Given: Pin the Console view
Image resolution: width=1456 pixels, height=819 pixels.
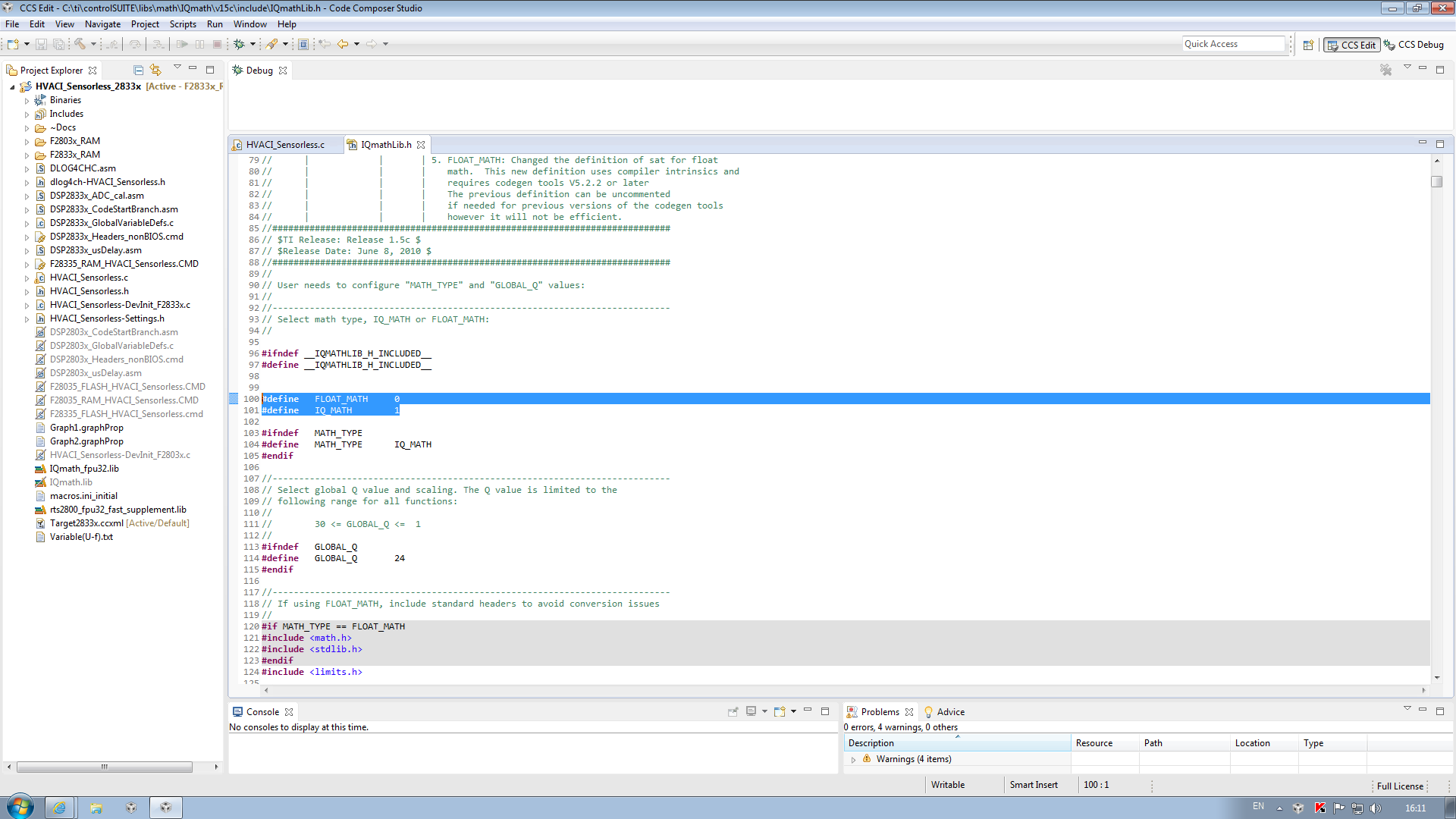Looking at the screenshot, I should click(x=733, y=711).
